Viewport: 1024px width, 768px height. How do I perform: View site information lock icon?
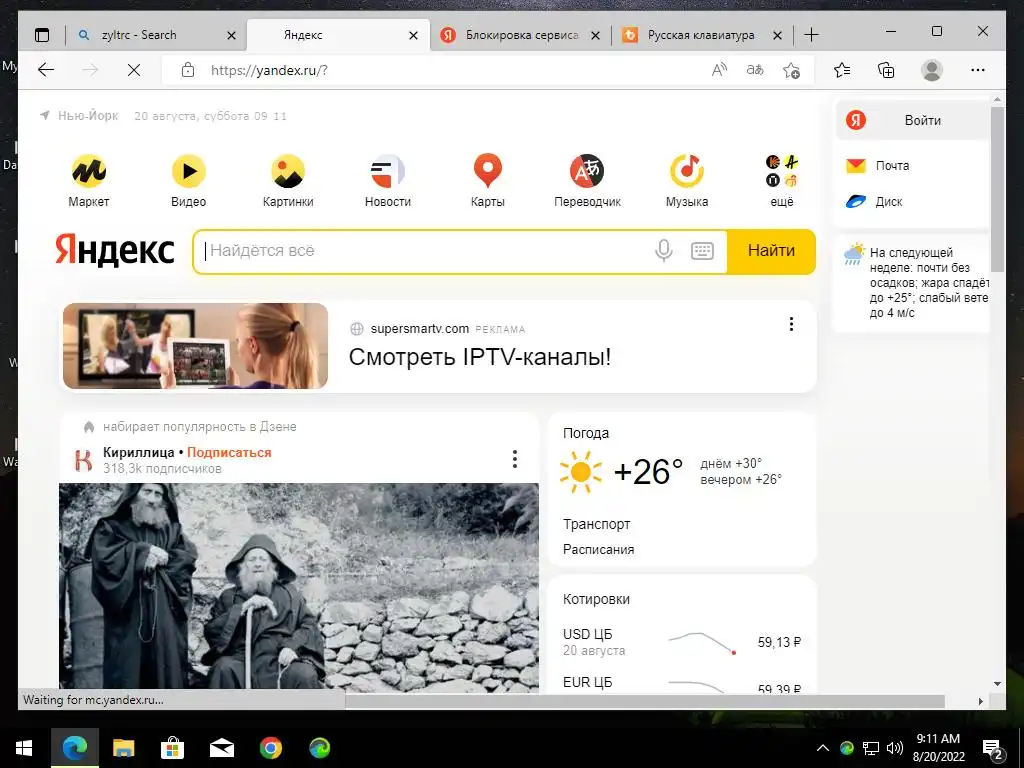pos(188,70)
